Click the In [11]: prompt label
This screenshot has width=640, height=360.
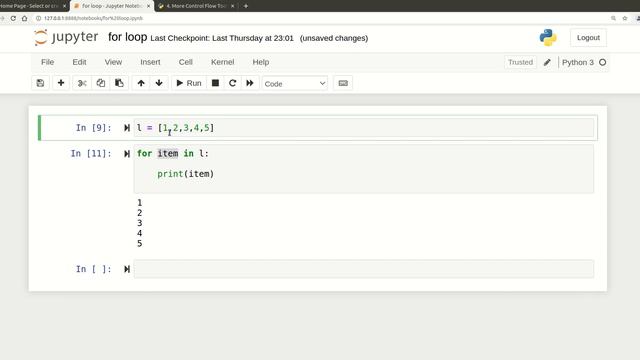click(91, 153)
